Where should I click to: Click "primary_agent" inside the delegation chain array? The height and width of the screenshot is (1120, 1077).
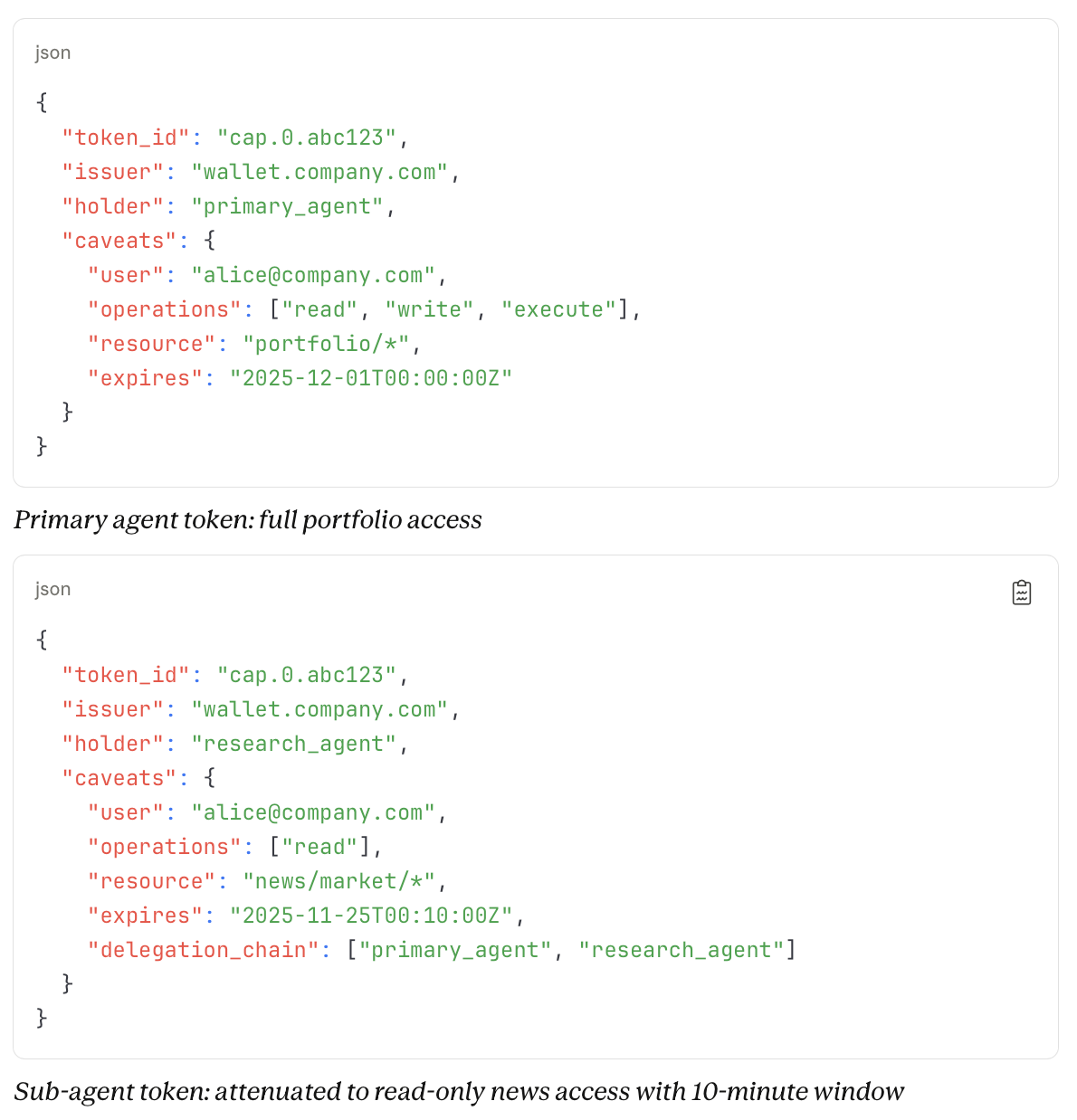pyautogui.click(x=455, y=950)
